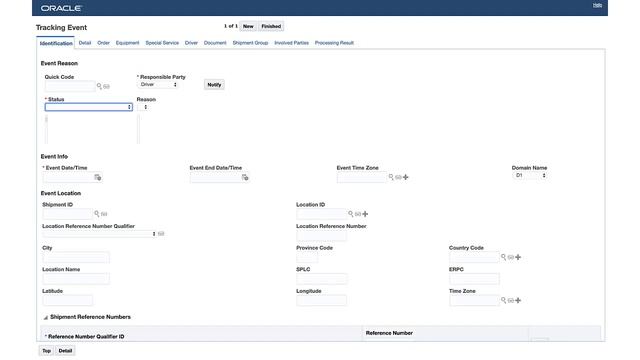Screen dimensions: 640x360
Task: Click the Location Reference Number input field
Action: pyautogui.click(x=322, y=236)
